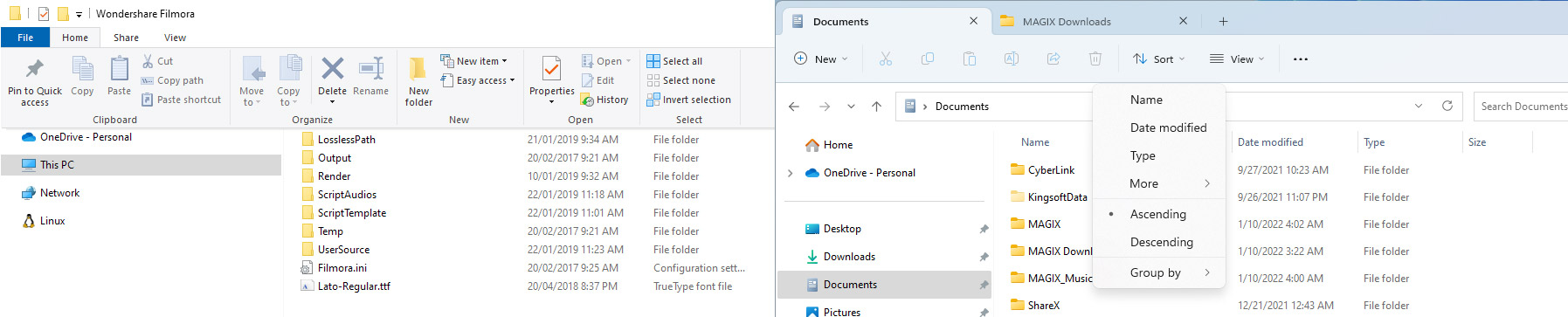Screen dimensions: 1568x317
Task: Click Select all in ribbon
Action: tap(674, 61)
